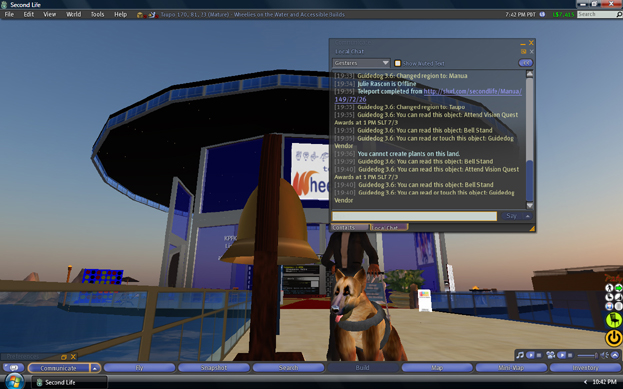623x389 pixels.
Task: Open the Edit menu
Action: (x=29, y=14)
